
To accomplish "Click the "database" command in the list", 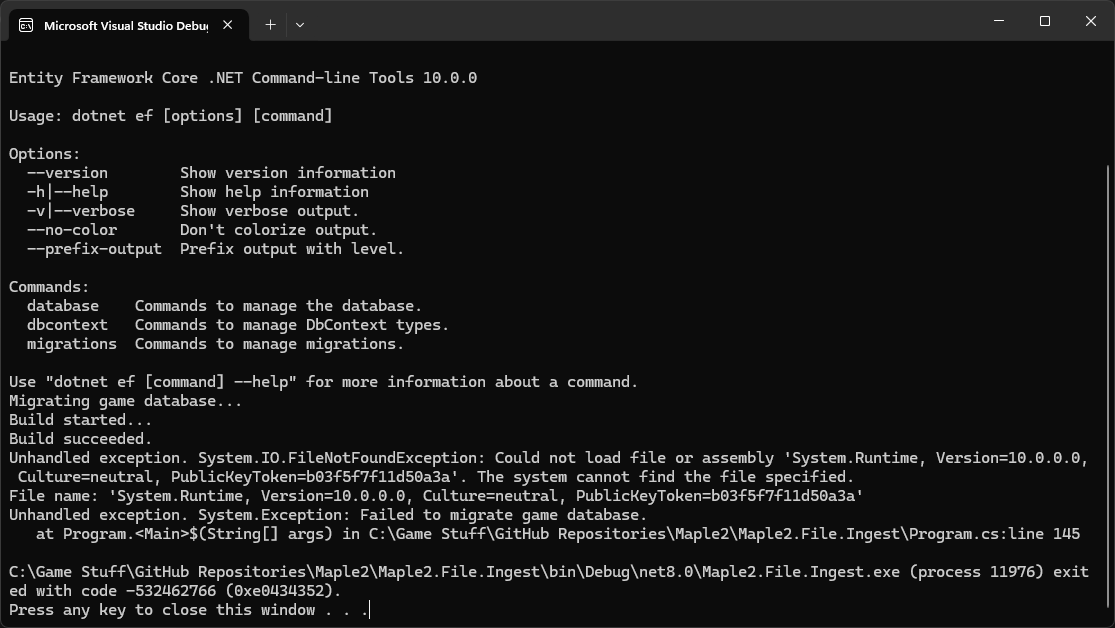I will pyautogui.click(x=63, y=306).
